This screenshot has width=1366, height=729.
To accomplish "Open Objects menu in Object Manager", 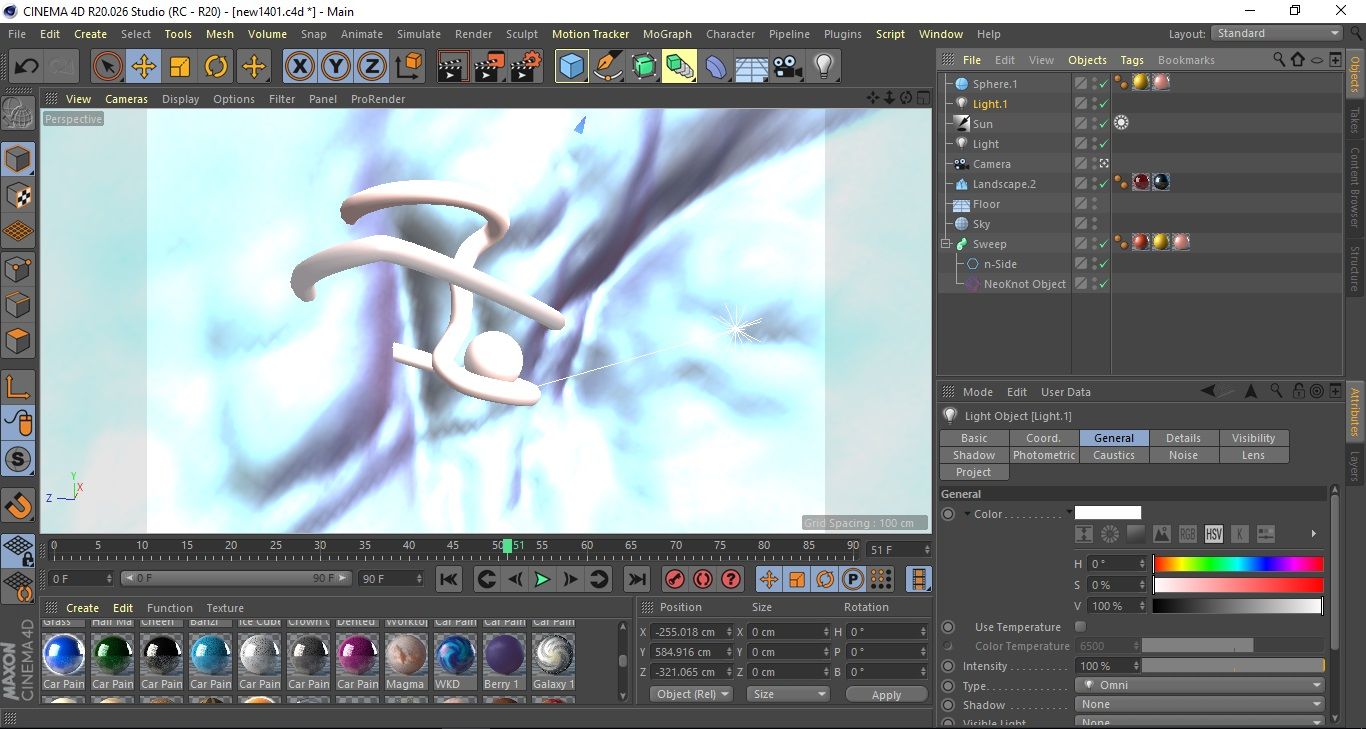I will pos(1087,60).
